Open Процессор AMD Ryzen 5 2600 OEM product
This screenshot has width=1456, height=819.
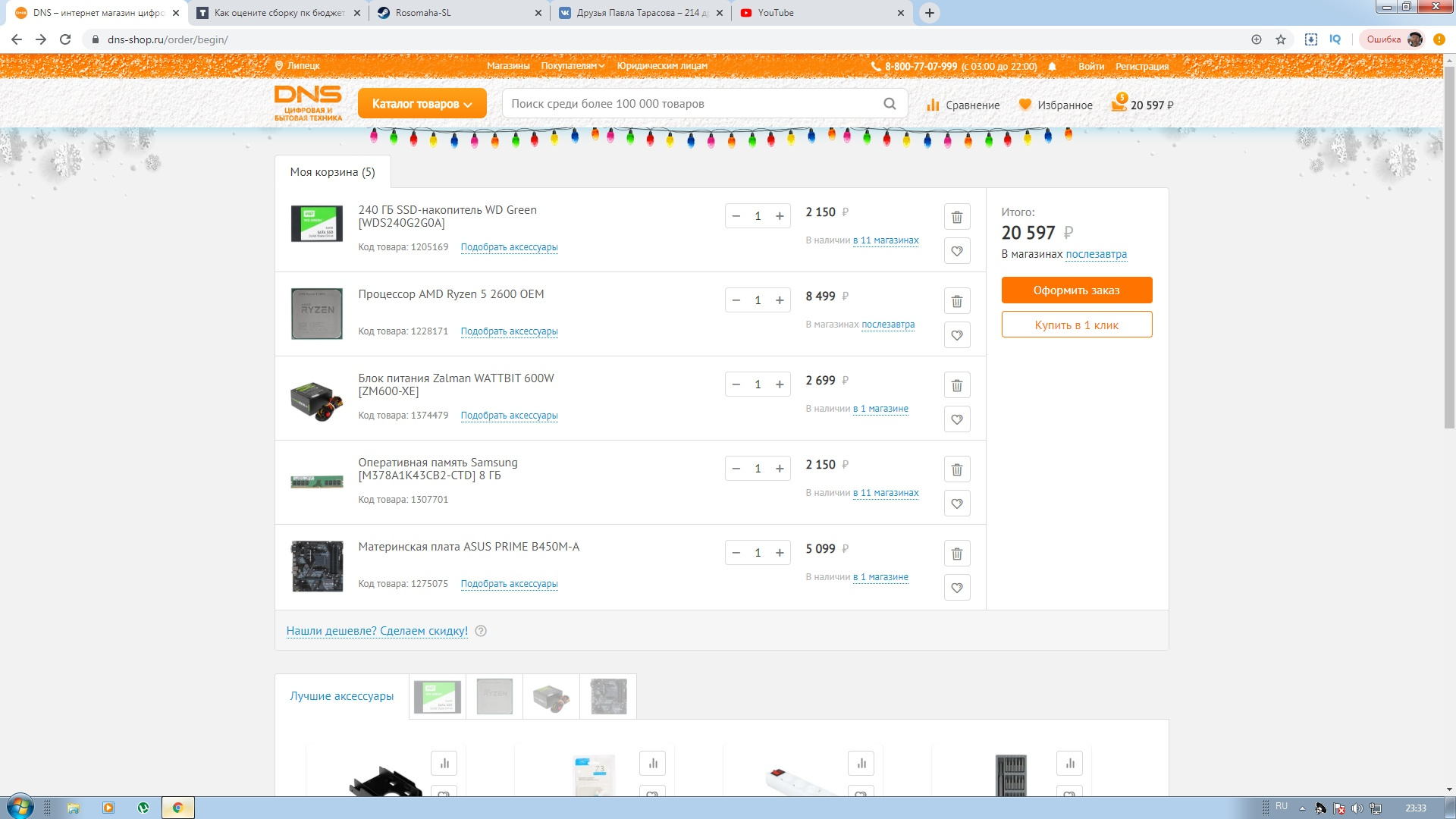[x=451, y=294]
